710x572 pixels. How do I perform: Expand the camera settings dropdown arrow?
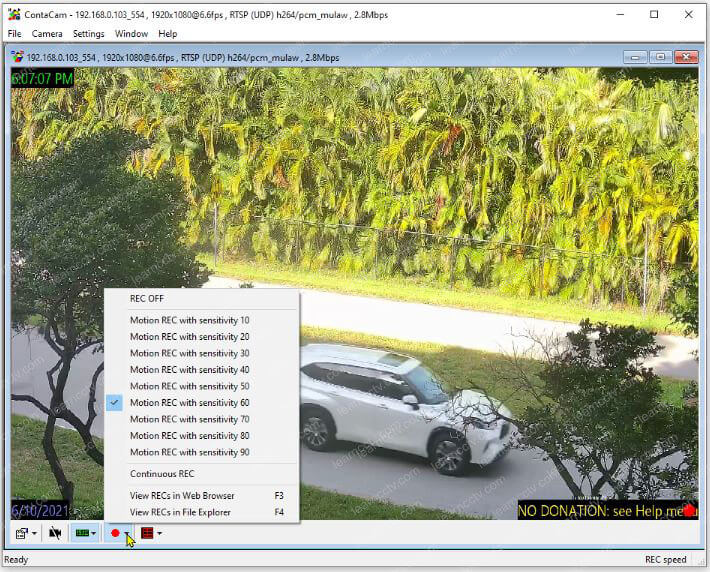(x=34, y=534)
